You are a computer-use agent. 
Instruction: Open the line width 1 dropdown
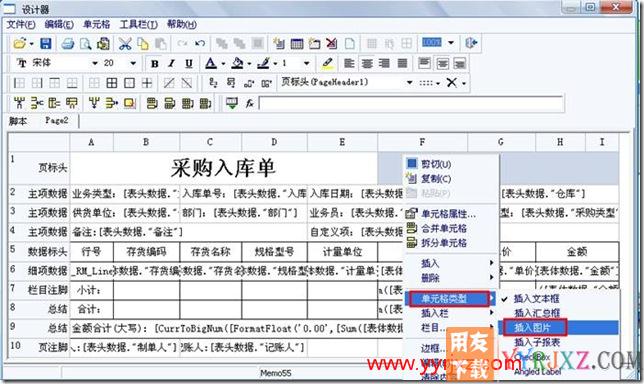pos(306,63)
